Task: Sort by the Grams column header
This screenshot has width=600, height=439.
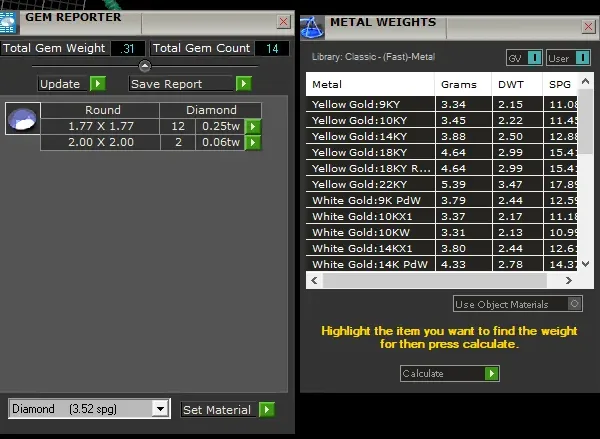Action: click(463, 84)
